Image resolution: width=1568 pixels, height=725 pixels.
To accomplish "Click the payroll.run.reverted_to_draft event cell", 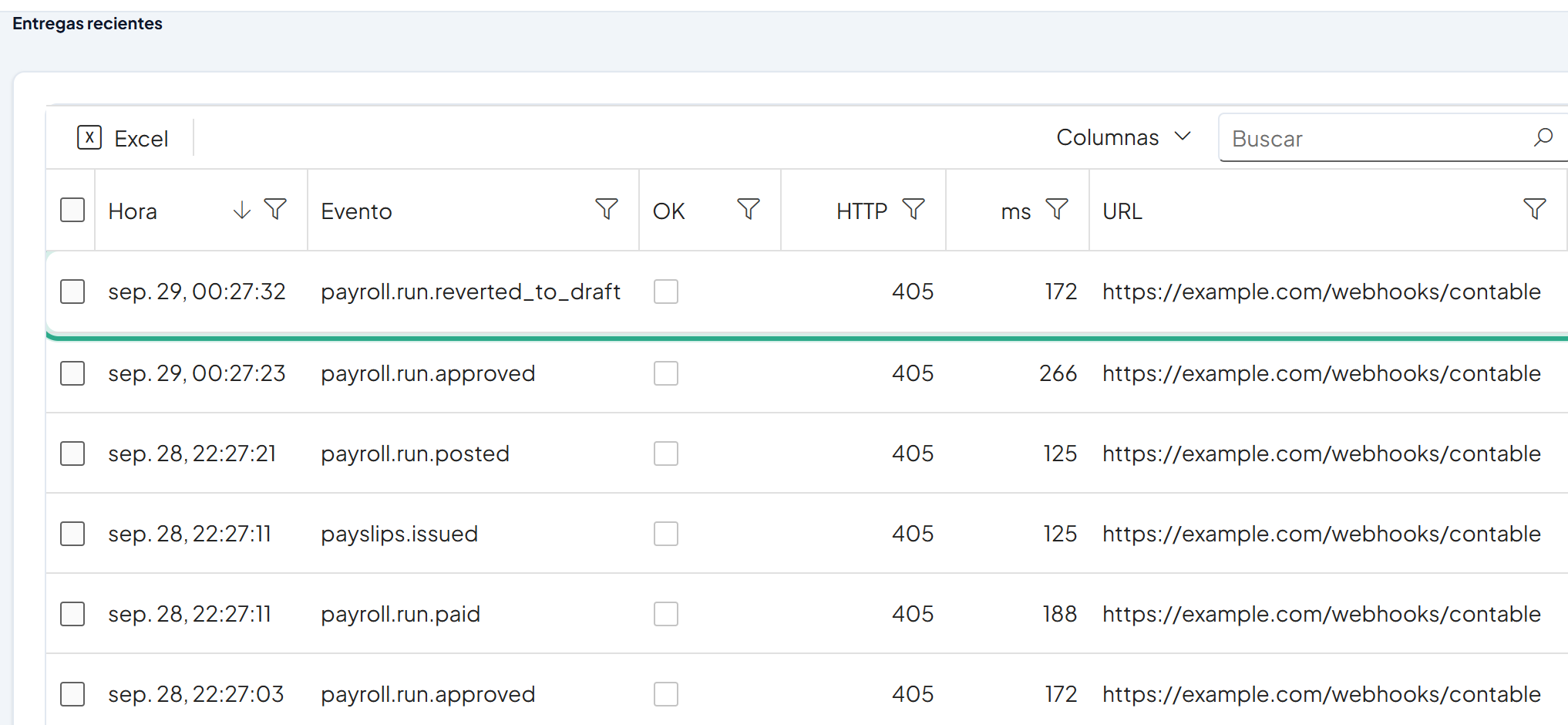I will click(470, 292).
